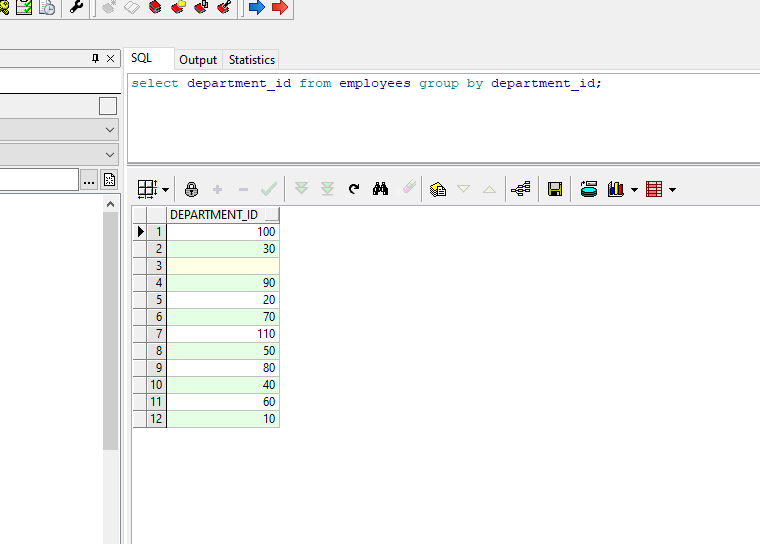Click the grid auto-size columns icon
760x544 pixels.
[147, 189]
